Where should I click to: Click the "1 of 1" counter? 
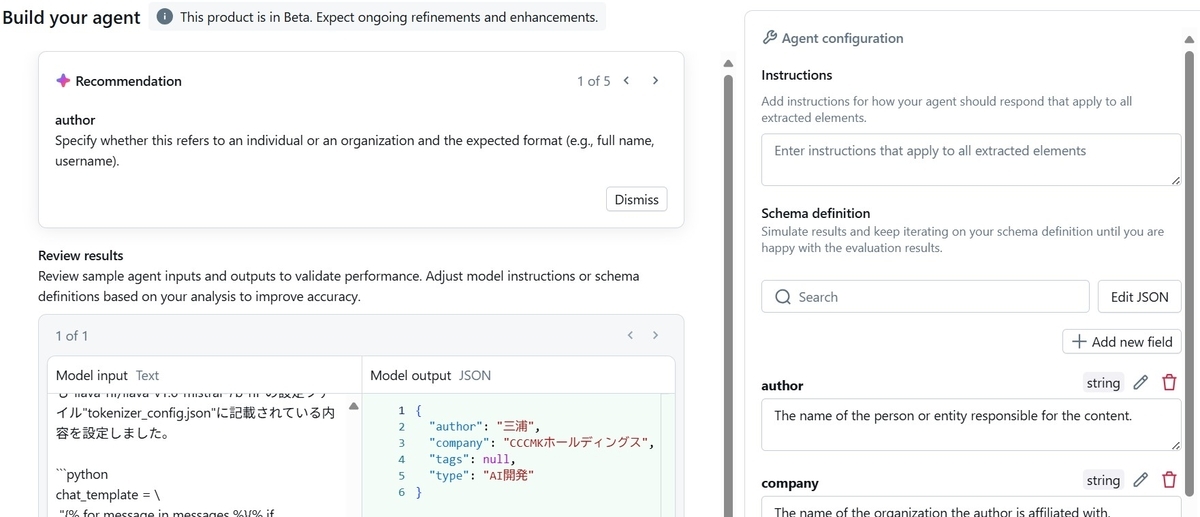(x=72, y=336)
